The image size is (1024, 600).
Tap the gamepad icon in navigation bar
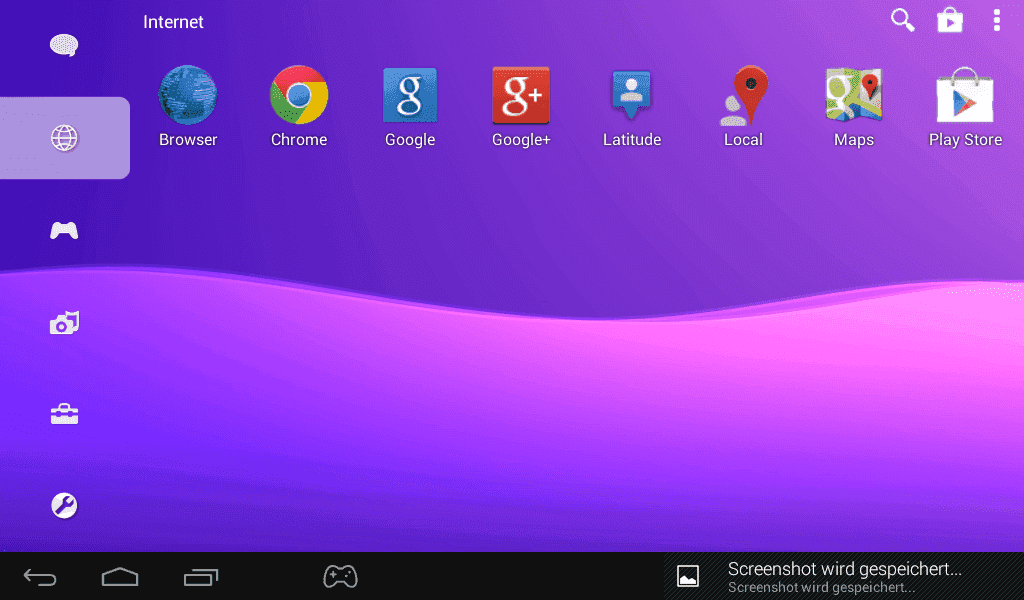click(x=340, y=576)
